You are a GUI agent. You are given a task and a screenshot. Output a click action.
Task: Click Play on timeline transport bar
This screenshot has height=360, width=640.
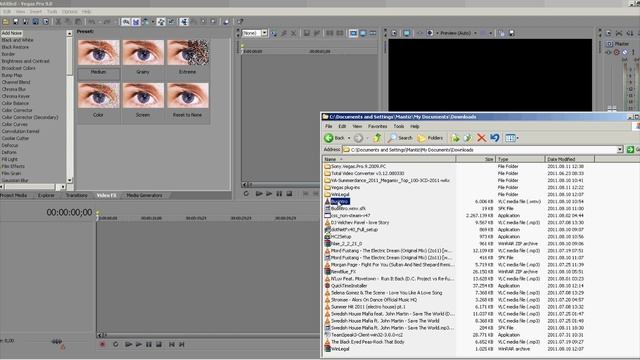coord(139,344)
